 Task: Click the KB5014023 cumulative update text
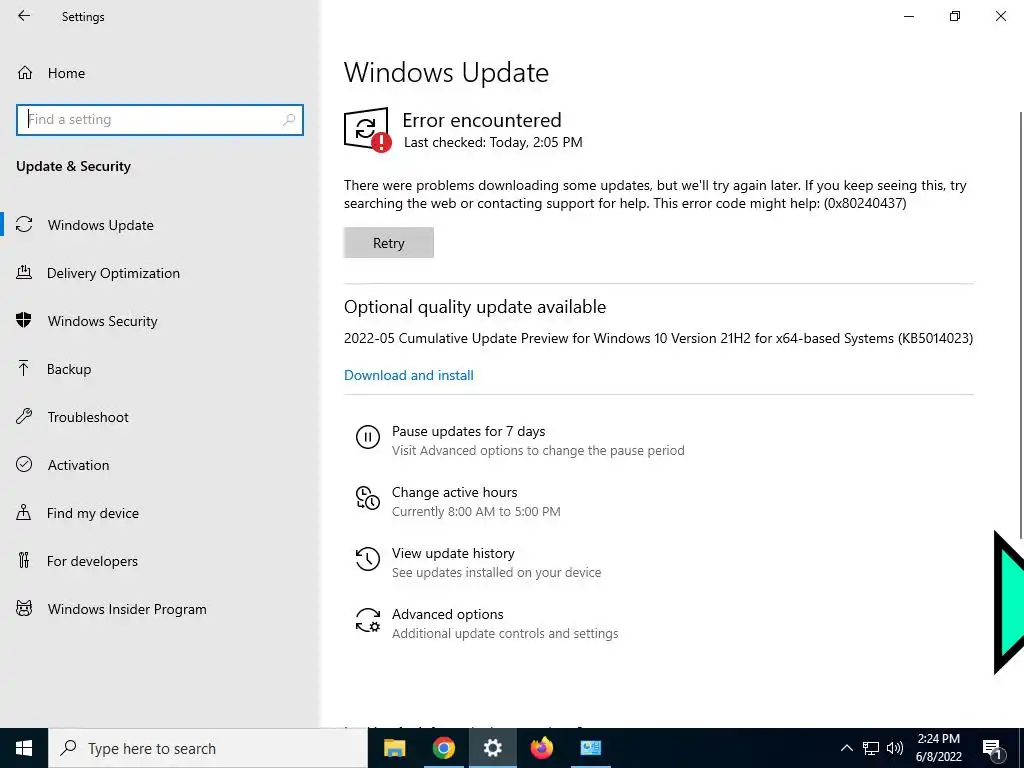click(658, 338)
